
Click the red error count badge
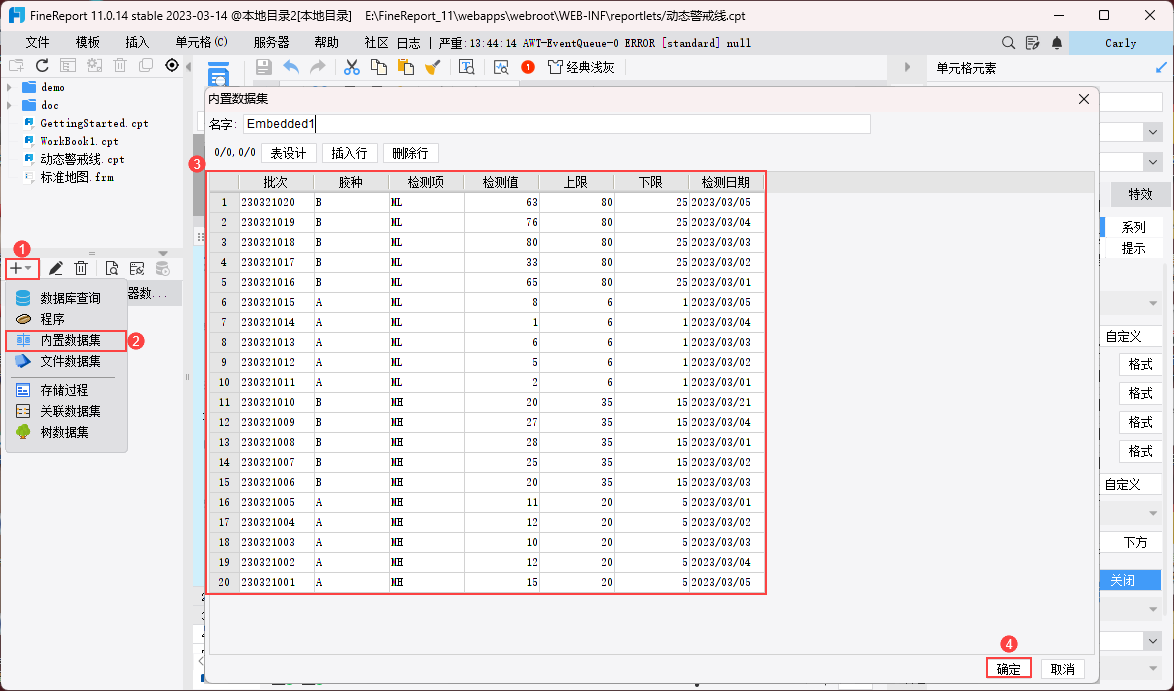coord(528,67)
